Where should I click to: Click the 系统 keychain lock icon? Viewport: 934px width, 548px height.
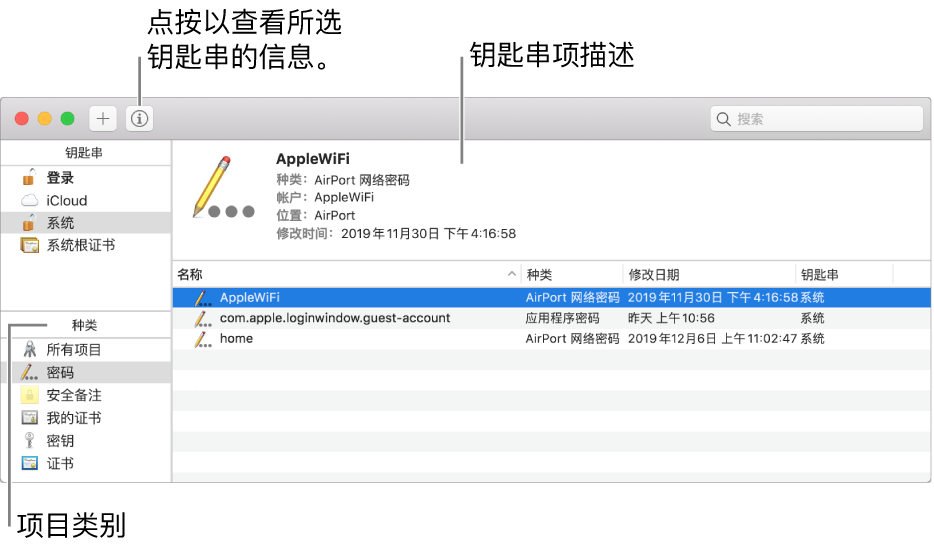pos(29,222)
